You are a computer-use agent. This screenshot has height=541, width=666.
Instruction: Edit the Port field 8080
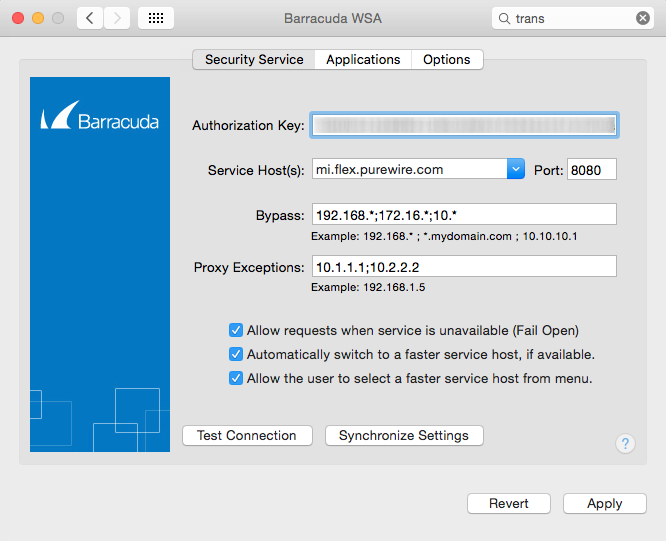pyautogui.click(x=592, y=169)
